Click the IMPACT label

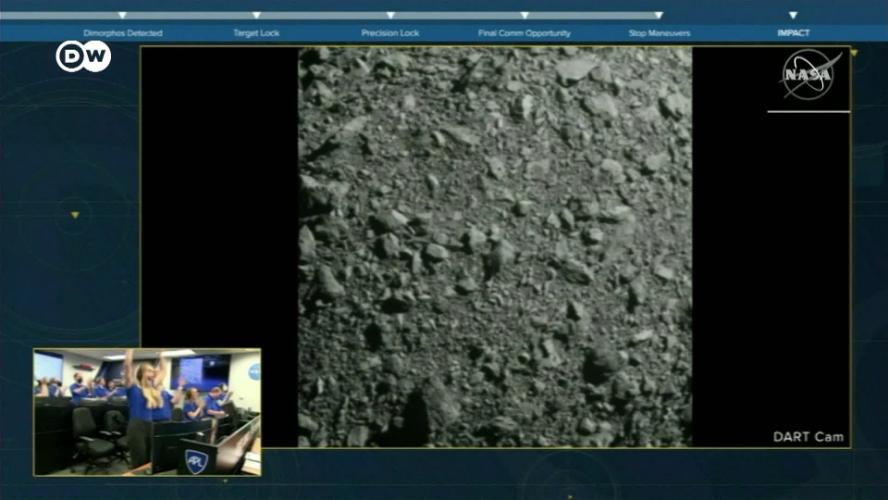tap(793, 33)
